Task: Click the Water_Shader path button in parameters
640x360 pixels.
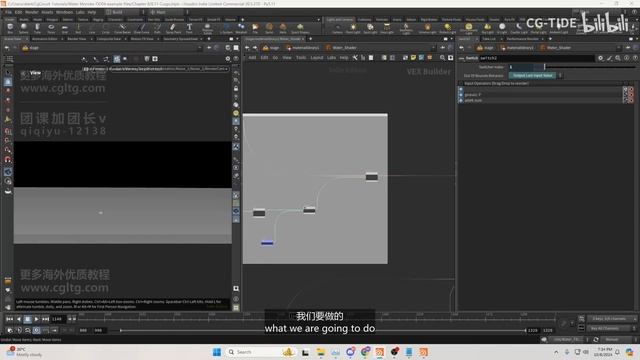Action: point(556,48)
